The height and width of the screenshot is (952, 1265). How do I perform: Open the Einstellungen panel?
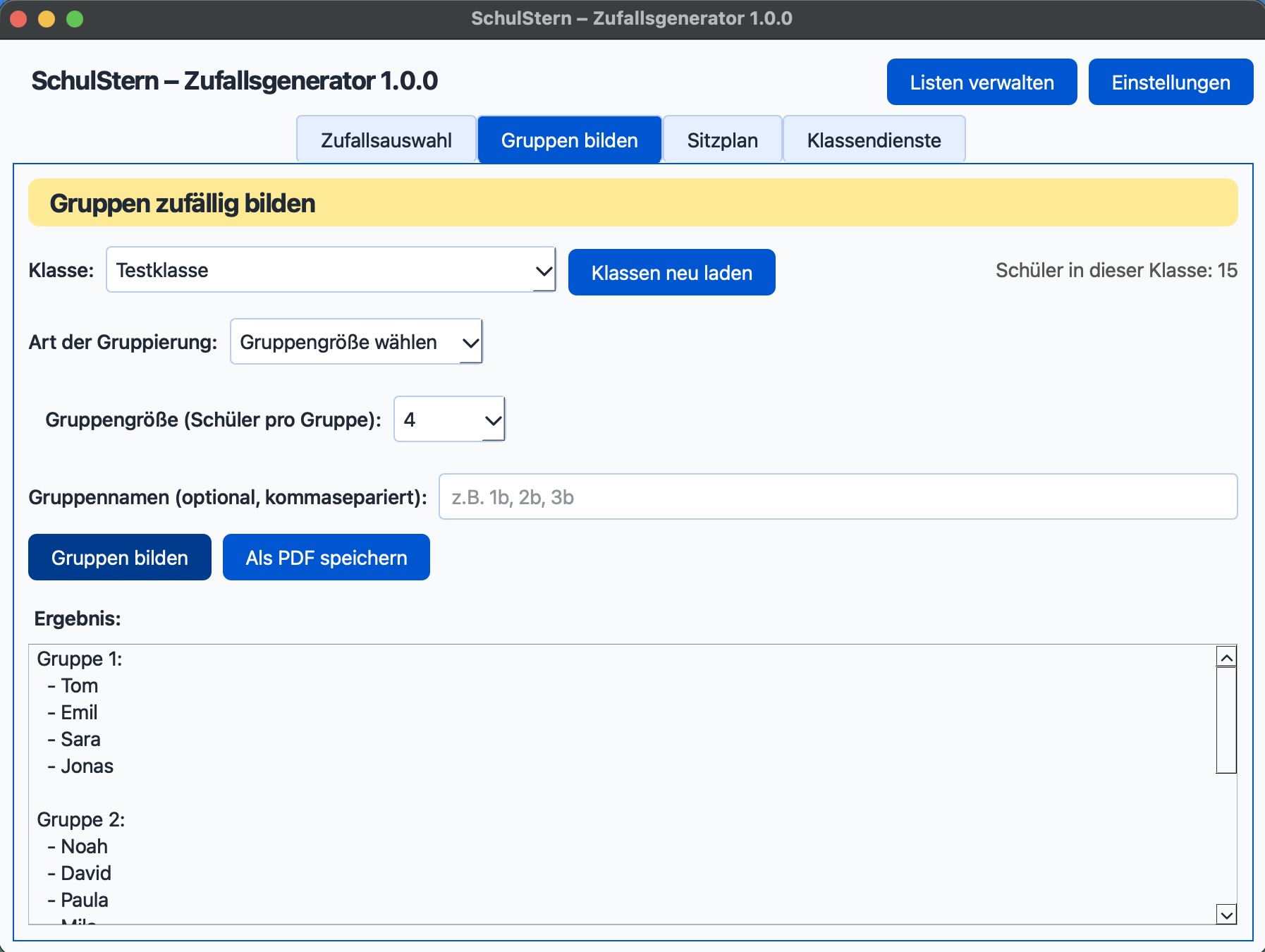point(1171,82)
